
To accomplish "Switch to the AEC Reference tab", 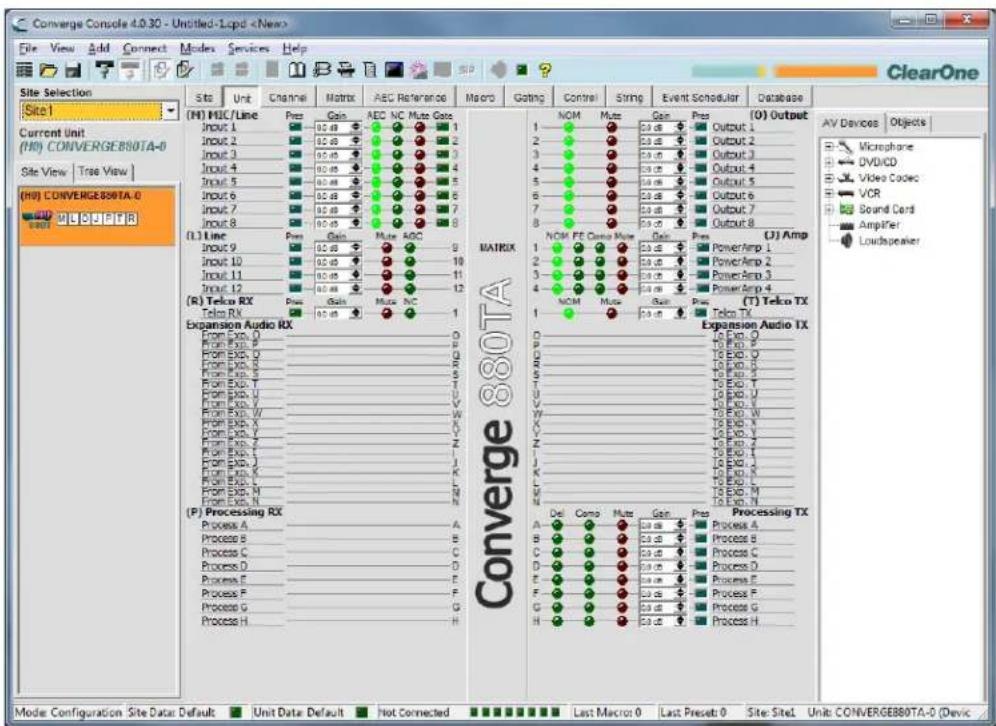I will coord(410,98).
